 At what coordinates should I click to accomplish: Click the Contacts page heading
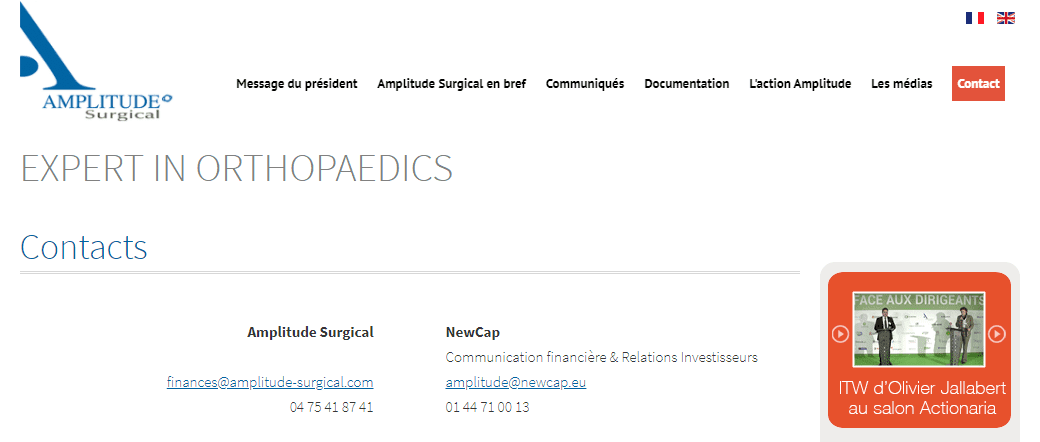click(84, 247)
